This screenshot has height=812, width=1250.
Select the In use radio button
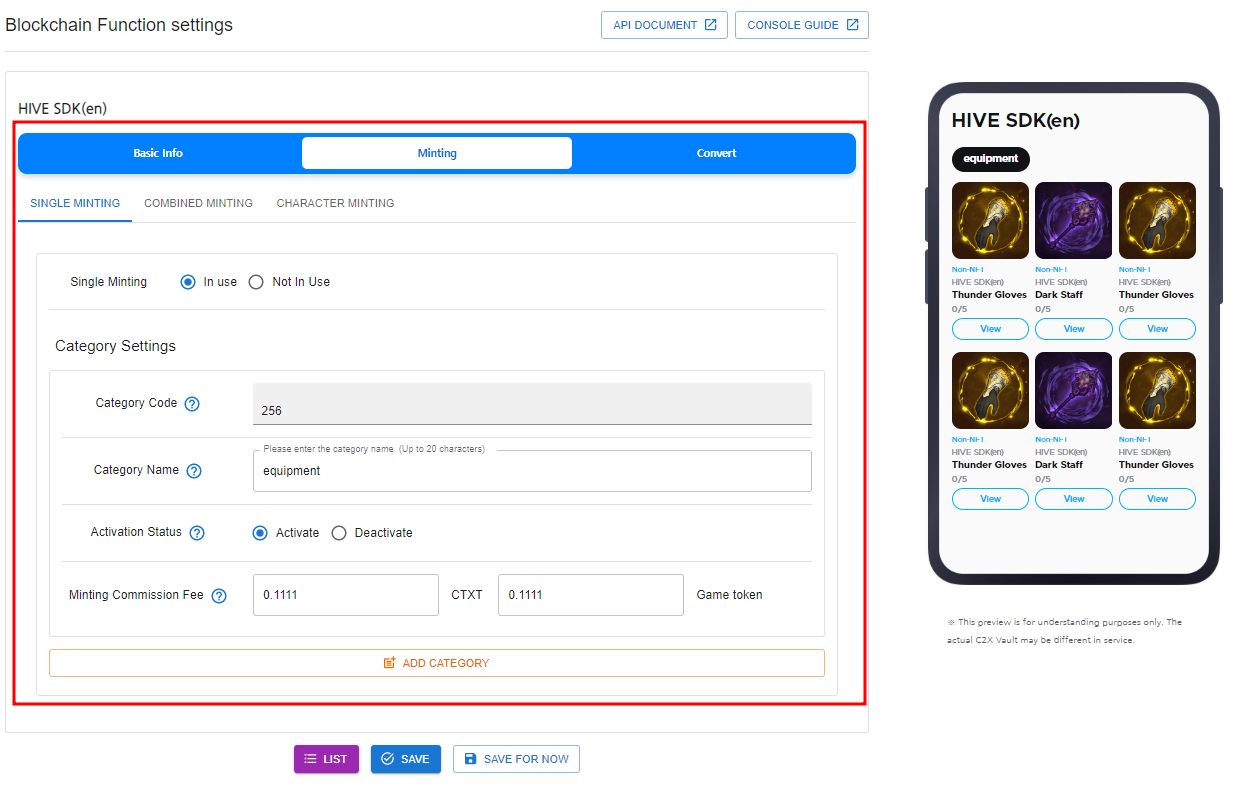tap(188, 282)
